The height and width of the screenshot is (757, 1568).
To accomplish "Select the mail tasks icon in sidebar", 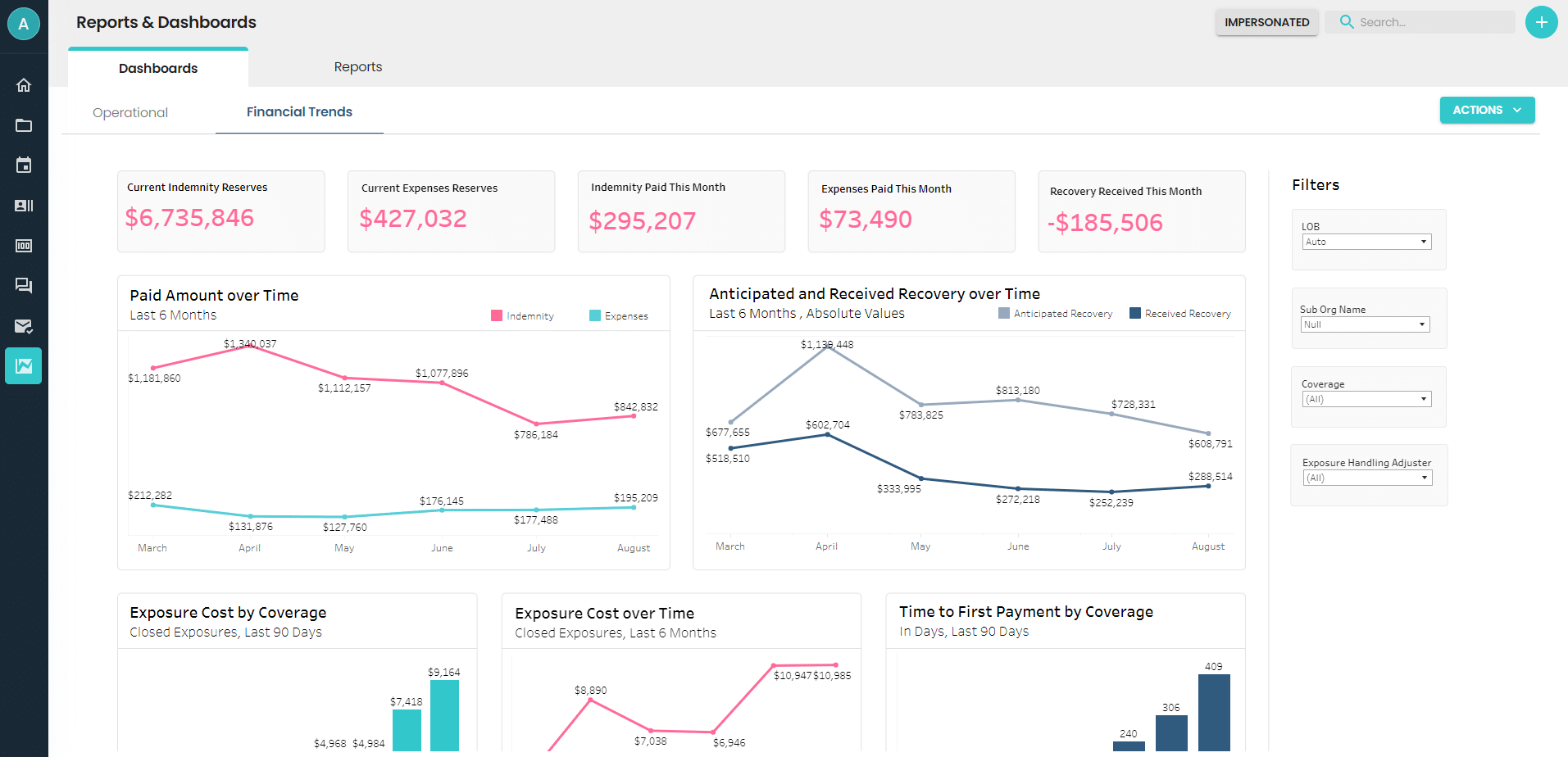I will (24, 326).
